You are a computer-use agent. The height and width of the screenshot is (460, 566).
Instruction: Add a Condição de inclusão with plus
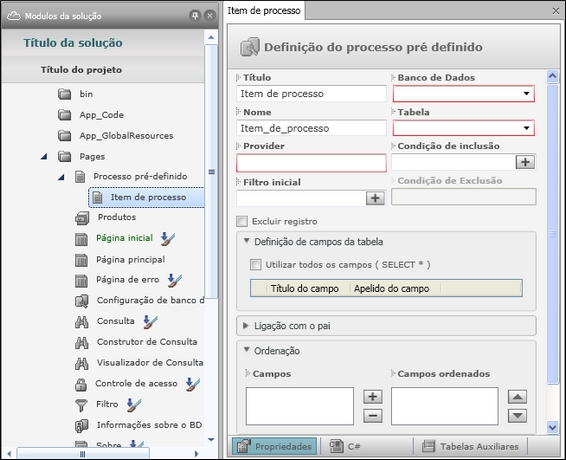[x=525, y=162]
